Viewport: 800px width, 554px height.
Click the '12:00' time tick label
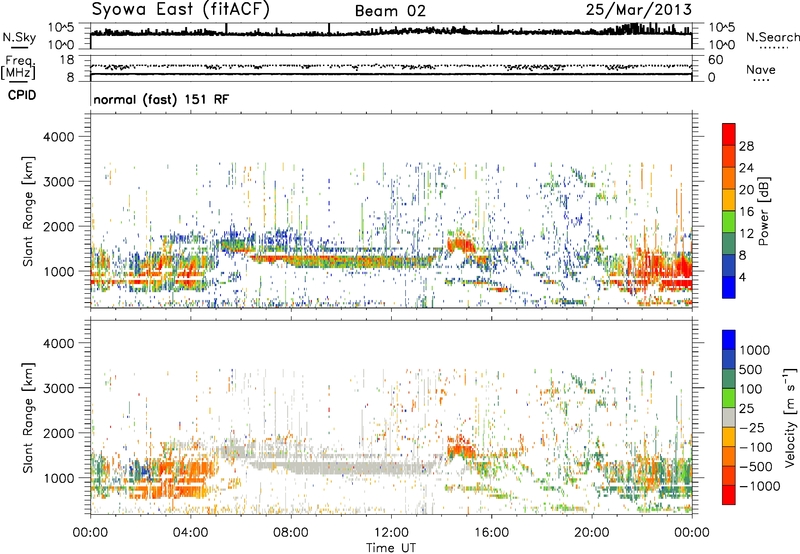[x=391, y=533]
